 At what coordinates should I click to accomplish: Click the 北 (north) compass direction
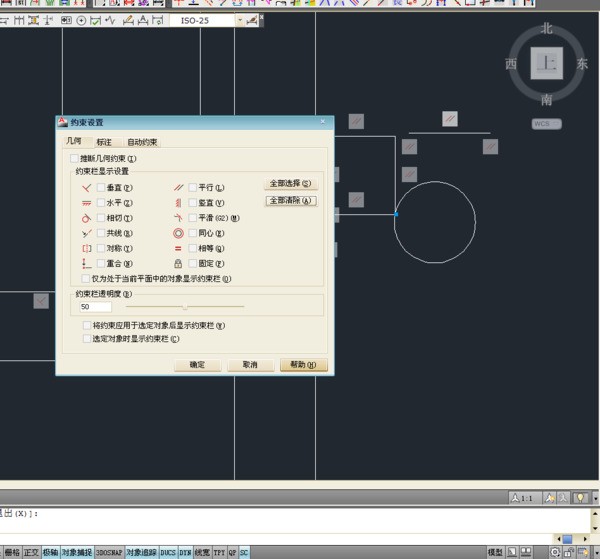coord(546,28)
